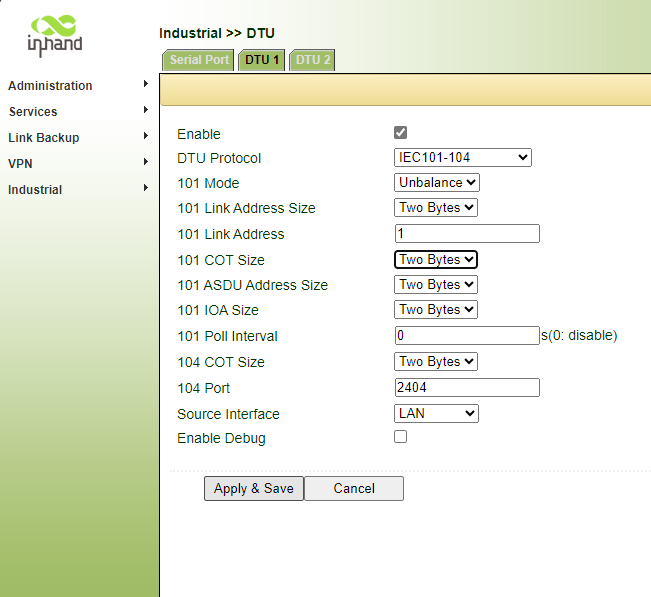Expand the Industrial menu arrow
The height and width of the screenshot is (597, 651).
[146, 188]
